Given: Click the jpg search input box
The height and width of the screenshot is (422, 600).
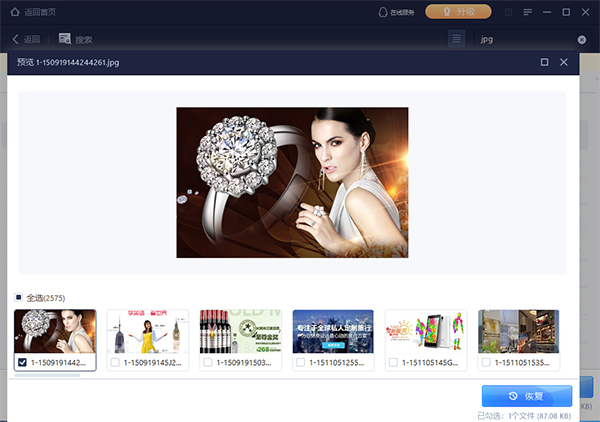Looking at the screenshot, I should pos(520,39).
